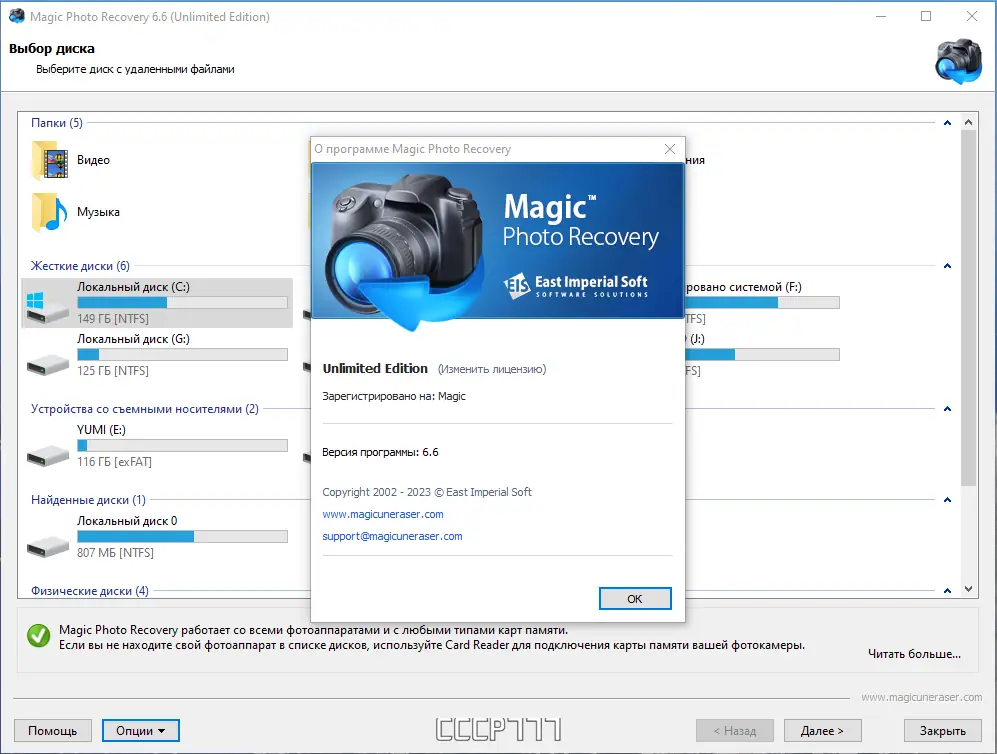Collapse the Найденные диски (1) section
The image size is (997, 754).
(947, 500)
